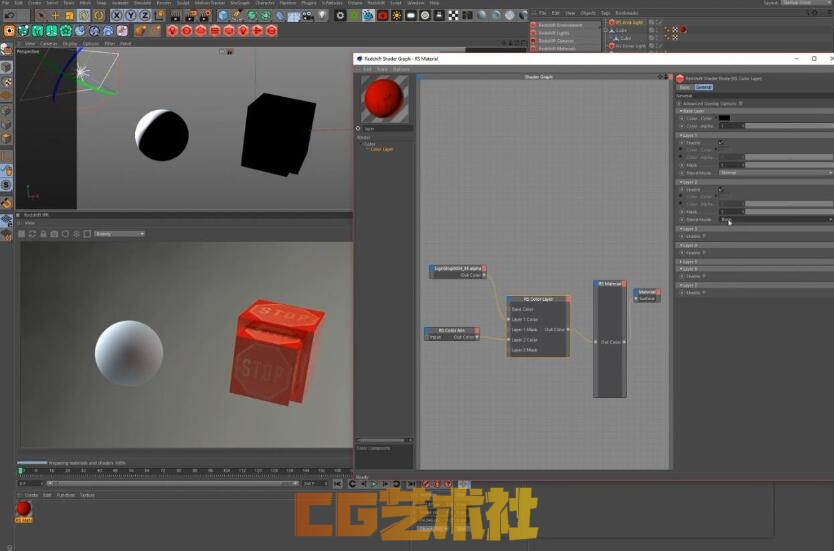Open Edit Render Settings icon

(x=204, y=15)
